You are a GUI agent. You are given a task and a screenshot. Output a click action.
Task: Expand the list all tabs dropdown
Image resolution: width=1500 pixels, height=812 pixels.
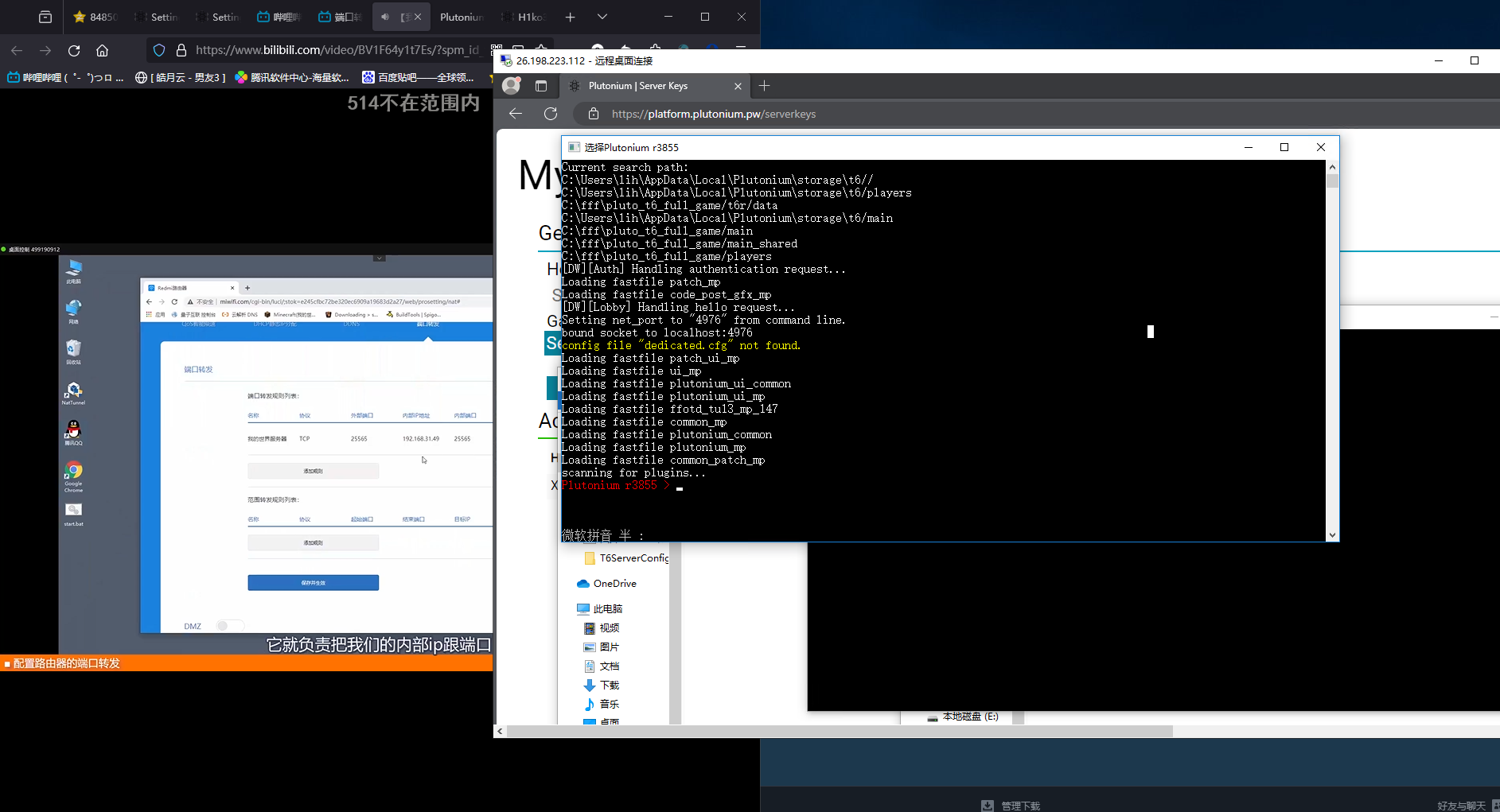pos(602,17)
